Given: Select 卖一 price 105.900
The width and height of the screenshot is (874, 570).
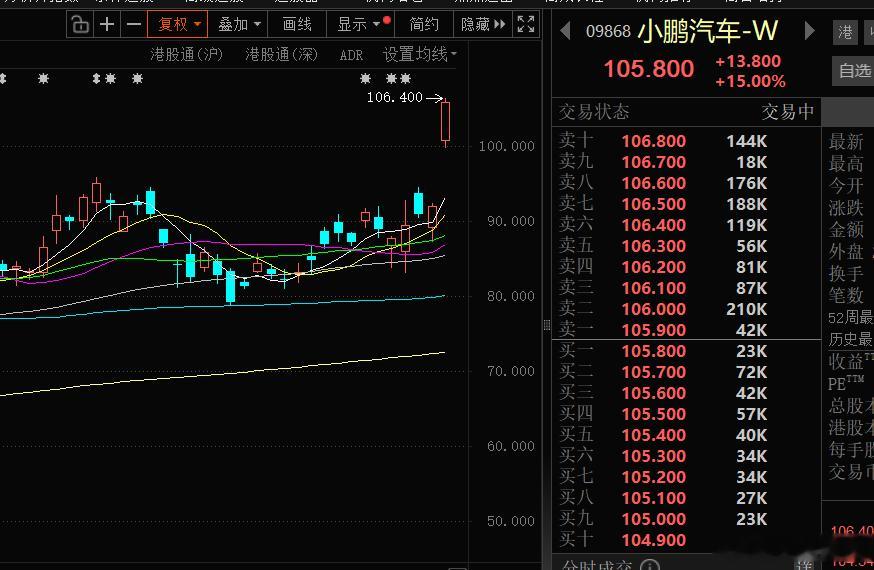Looking at the screenshot, I should point(654,330).
